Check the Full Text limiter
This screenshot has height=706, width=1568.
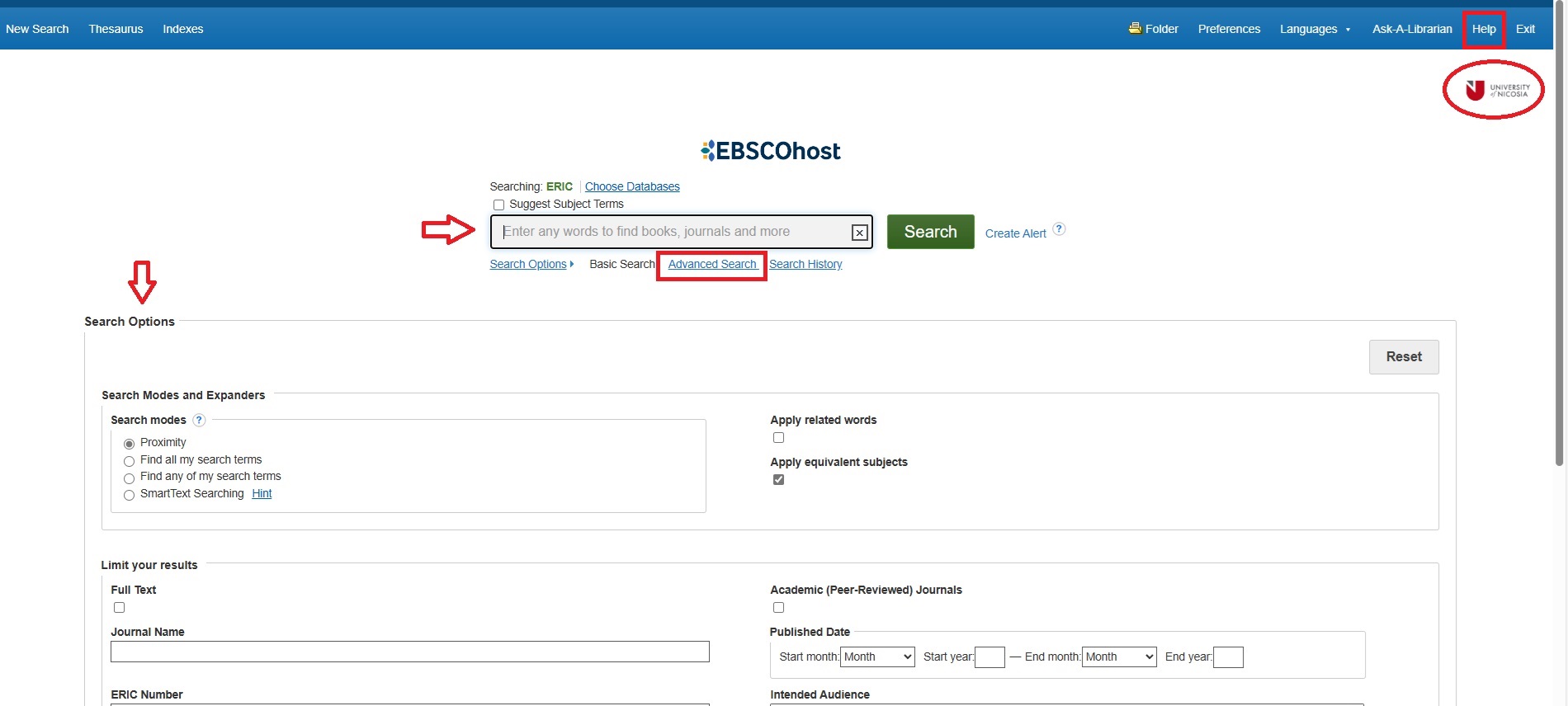click(119, 607)
